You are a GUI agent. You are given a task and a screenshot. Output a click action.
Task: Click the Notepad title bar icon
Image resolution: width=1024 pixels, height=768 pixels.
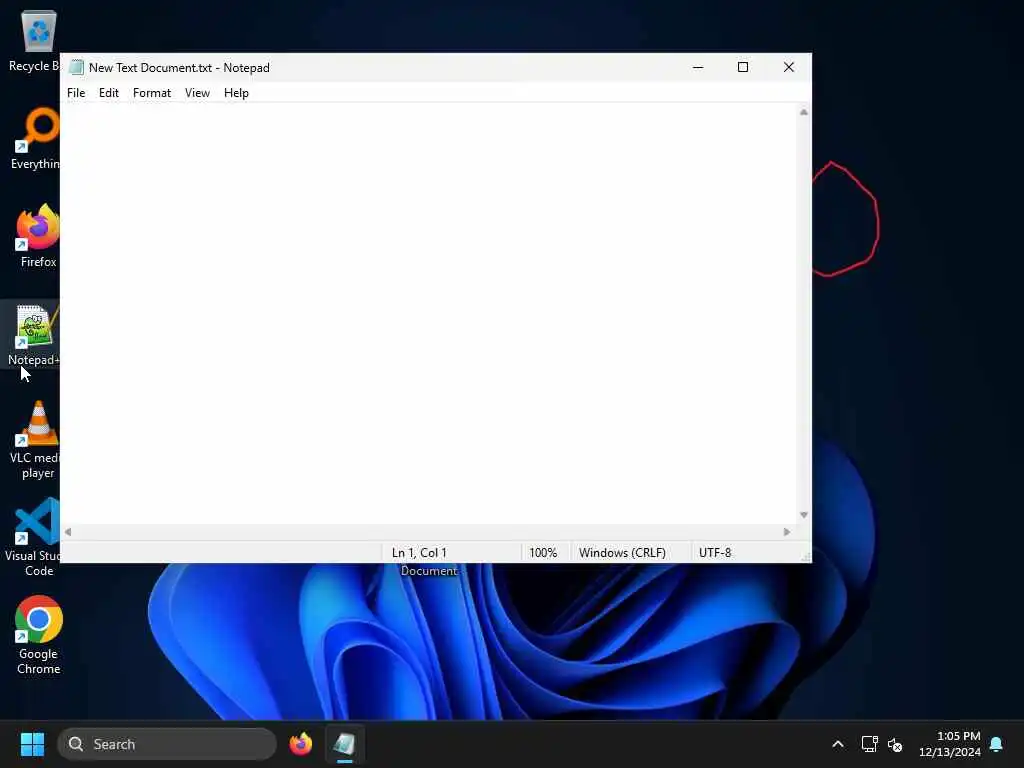pos(76,67)
